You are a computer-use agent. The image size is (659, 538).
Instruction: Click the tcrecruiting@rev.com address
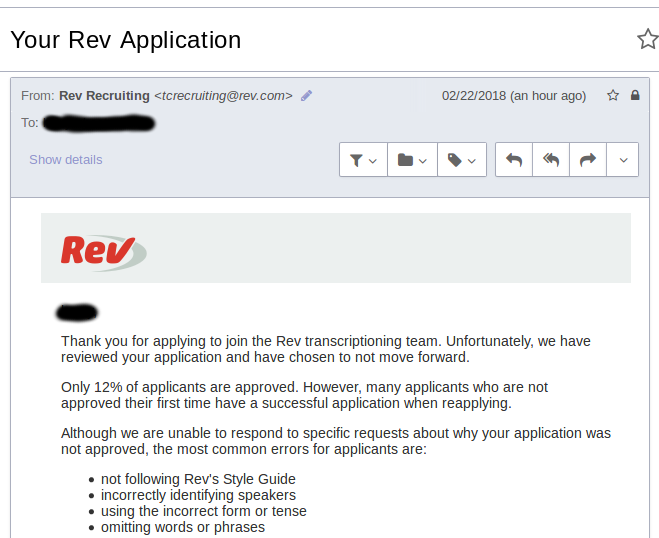223,96
